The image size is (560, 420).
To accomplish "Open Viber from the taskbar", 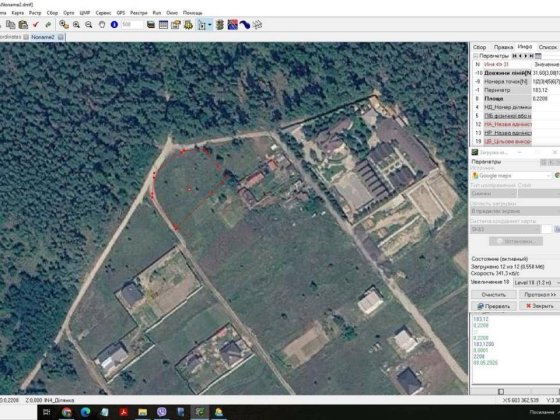I will [x=161, y=412].
